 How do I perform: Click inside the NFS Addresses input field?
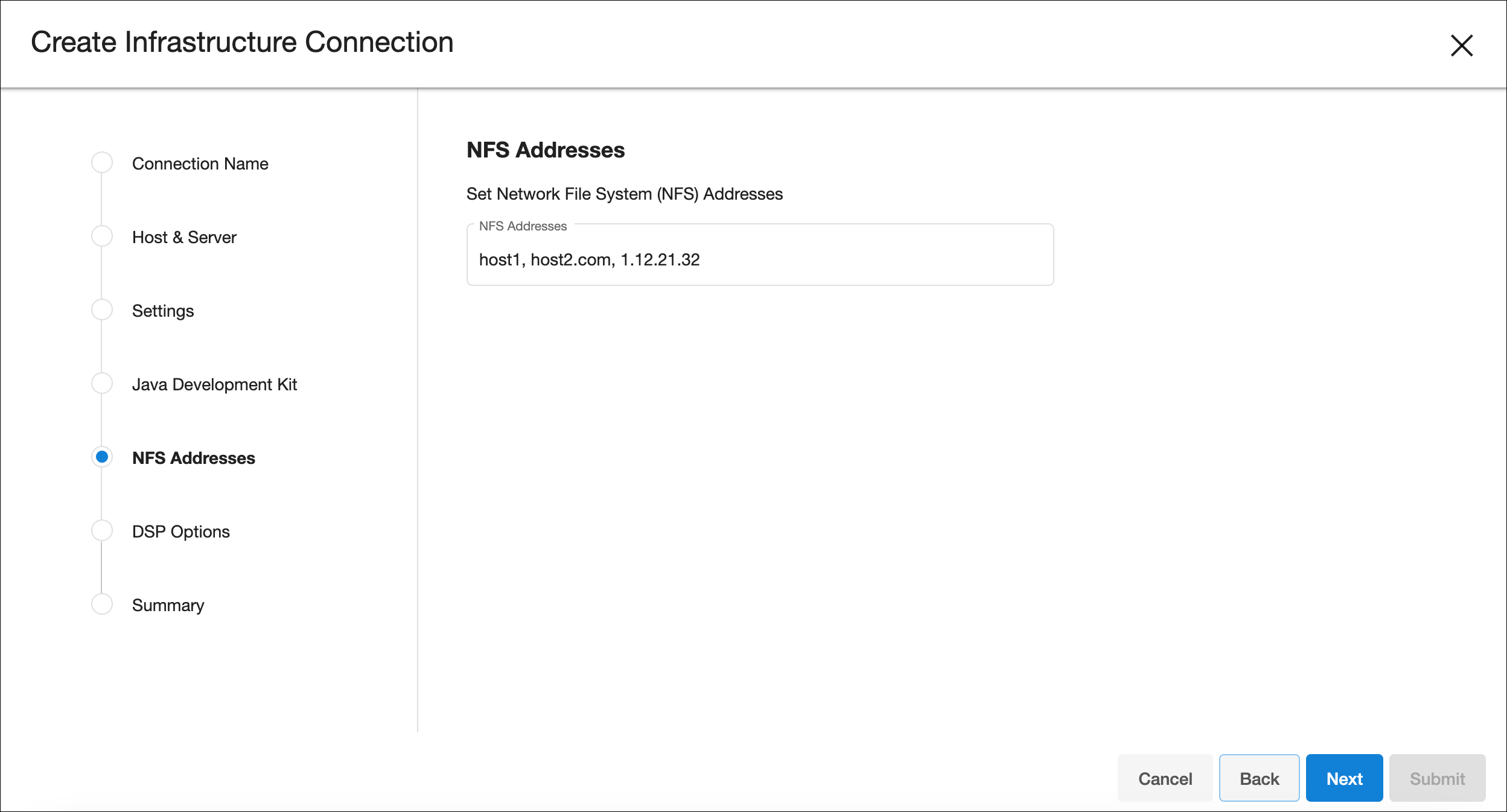[x=759, y=259]
